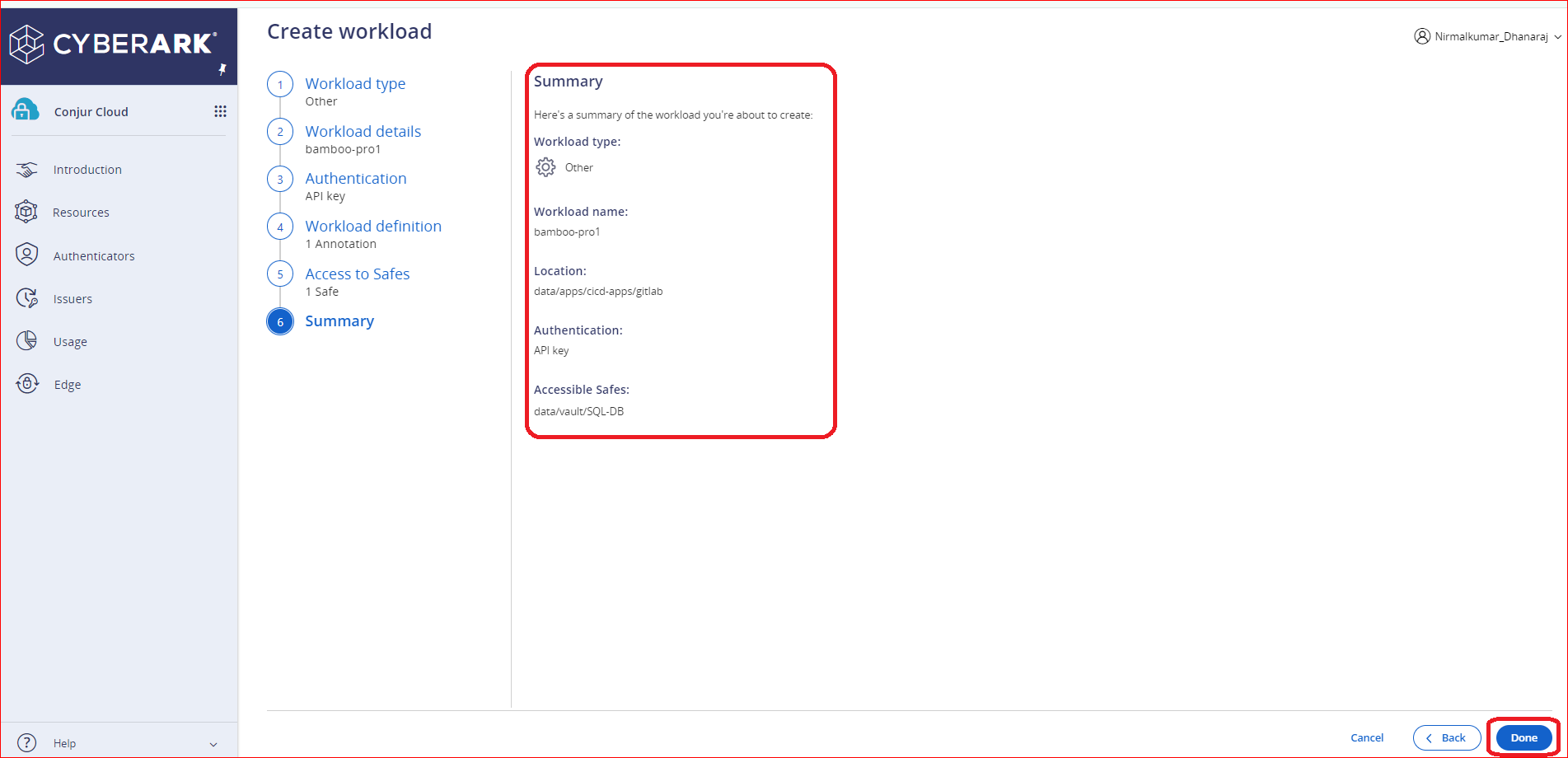This screenshot has width=1568, height=758.
Task: Click the Help question mark icon
Action: (27, 743)
